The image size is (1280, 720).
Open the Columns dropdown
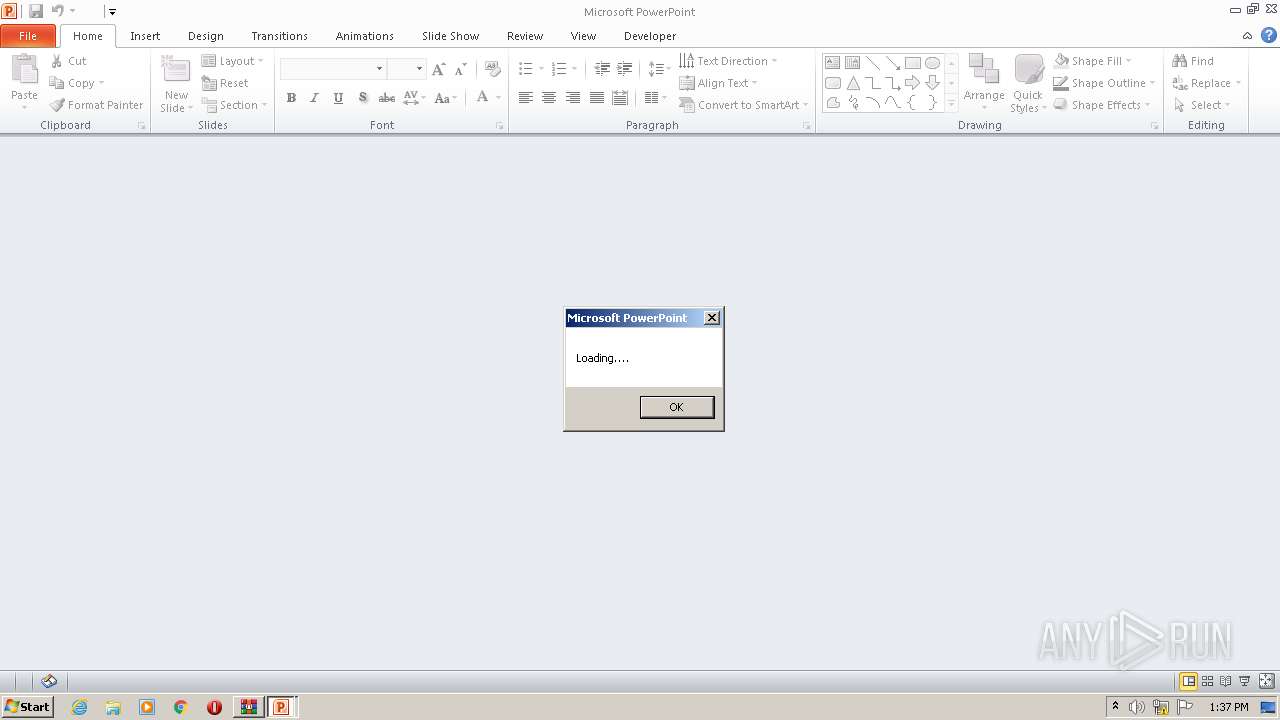tap(655, 98)
